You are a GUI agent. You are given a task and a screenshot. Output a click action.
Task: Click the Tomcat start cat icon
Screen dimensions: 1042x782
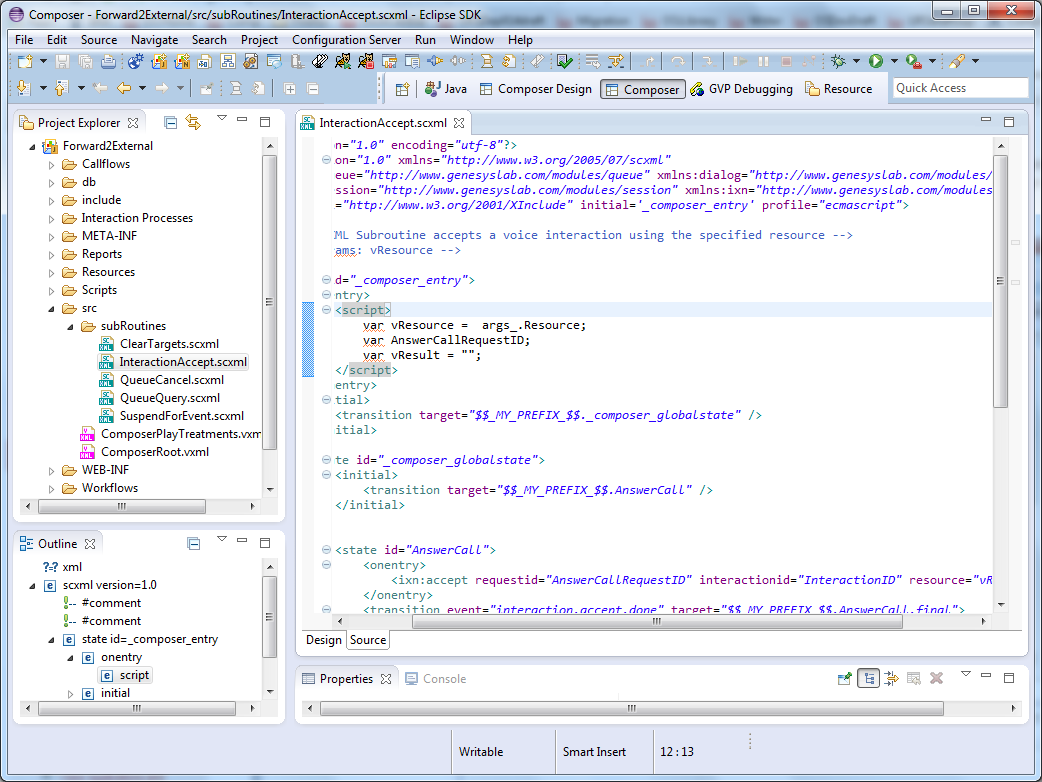[343, 62]
